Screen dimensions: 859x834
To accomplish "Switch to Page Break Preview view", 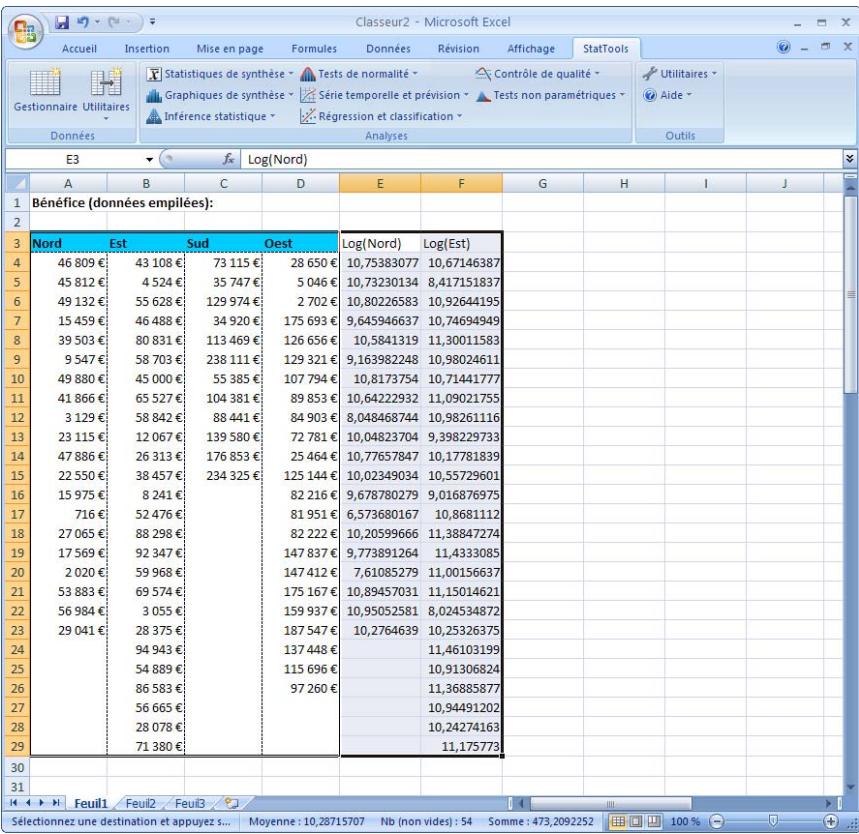I will (652, 819).
